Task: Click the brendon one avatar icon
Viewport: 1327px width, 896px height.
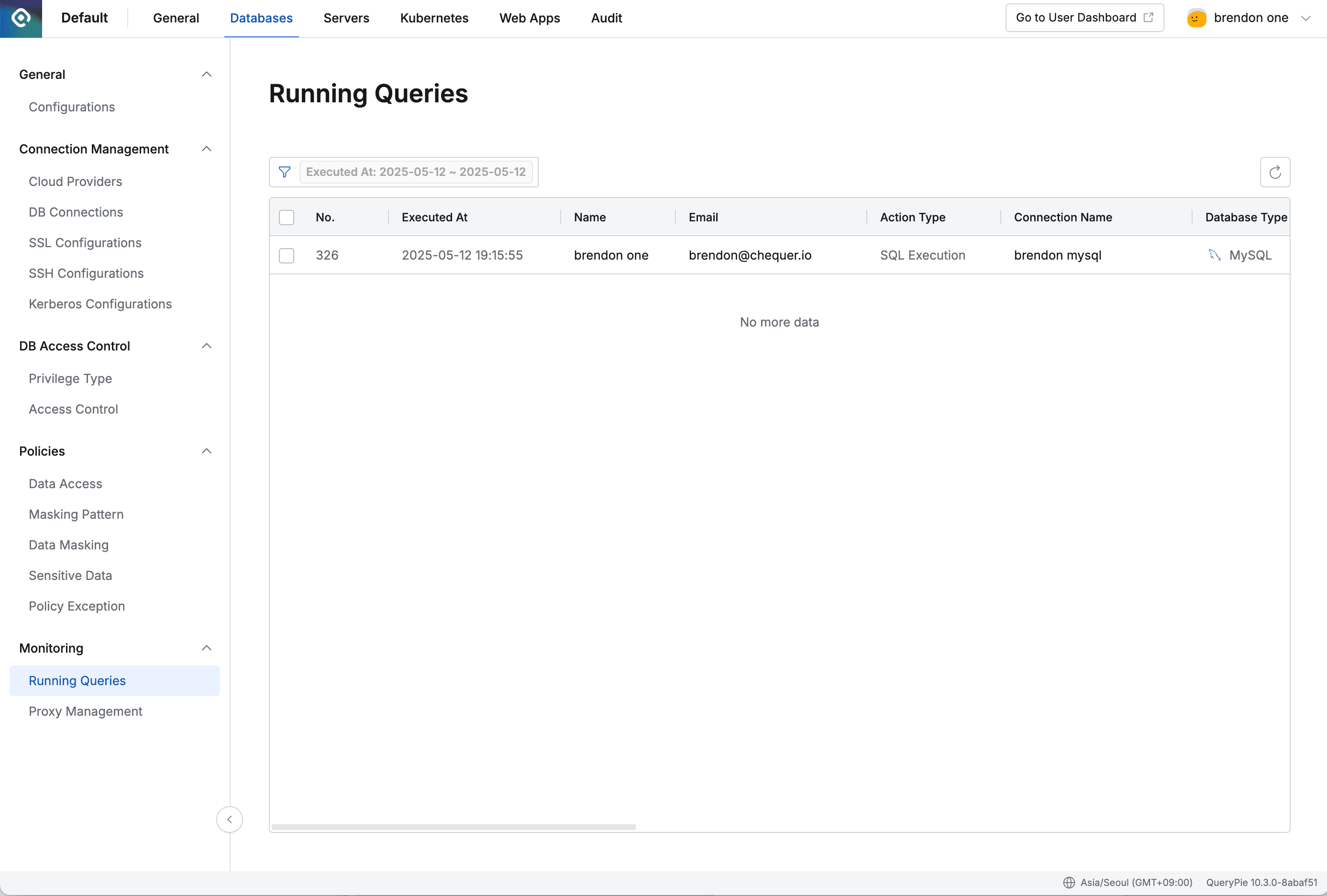Action: click(x=1195, y=18)
